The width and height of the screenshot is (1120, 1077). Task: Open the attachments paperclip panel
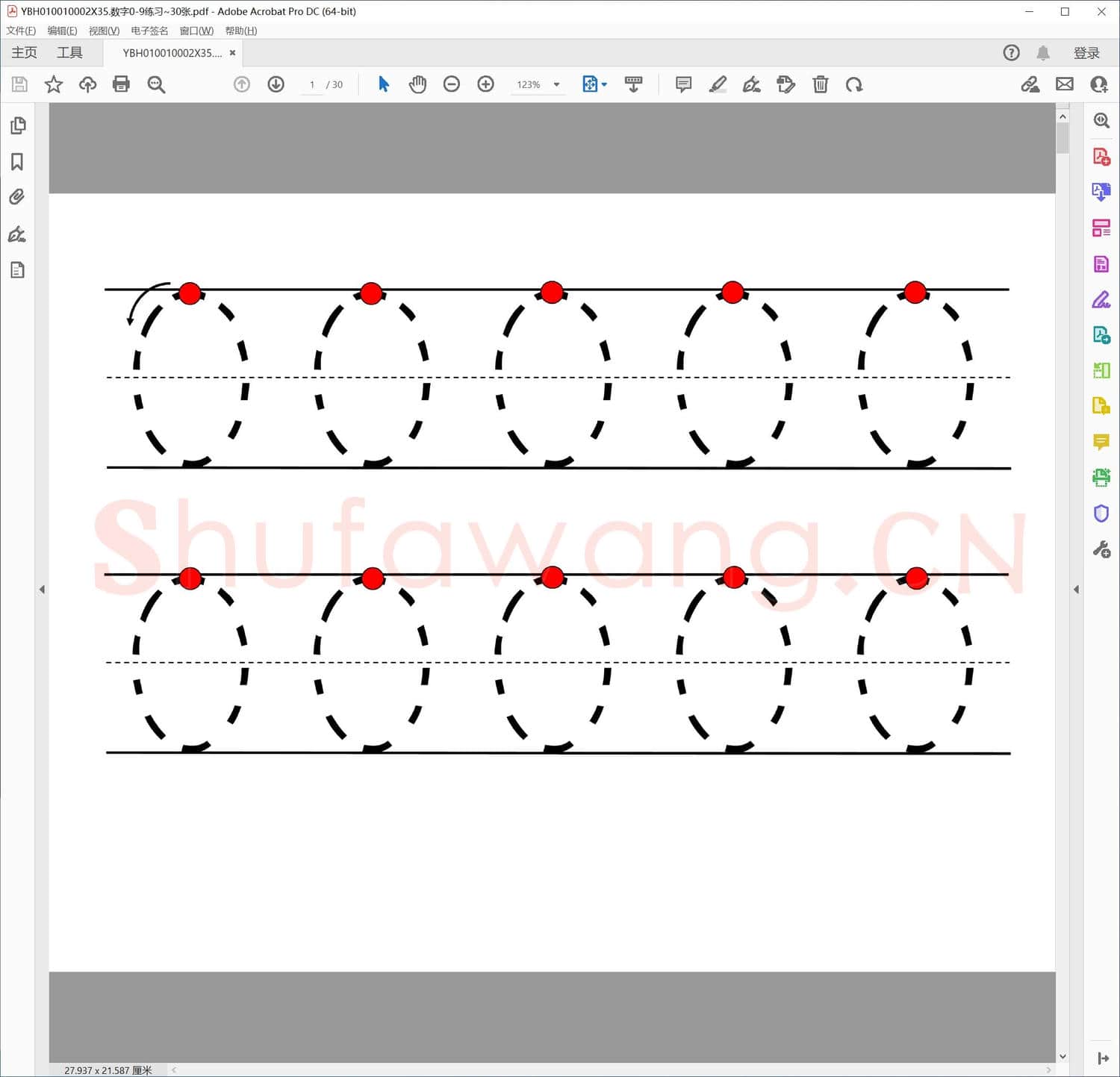17,197
